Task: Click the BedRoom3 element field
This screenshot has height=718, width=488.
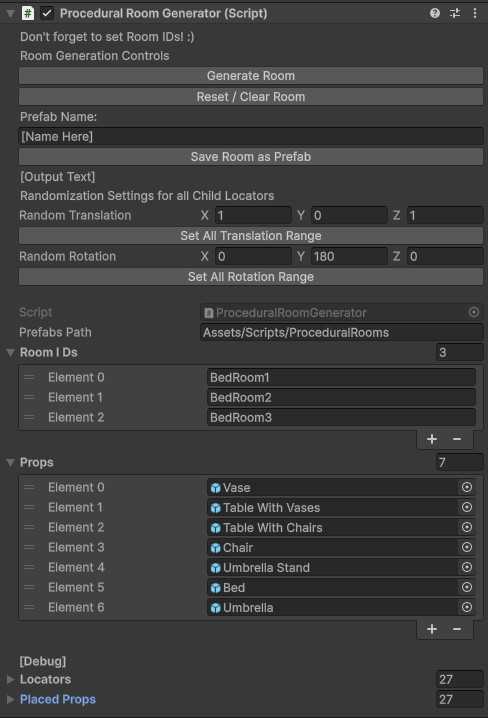Action: [x=341, y=417]
